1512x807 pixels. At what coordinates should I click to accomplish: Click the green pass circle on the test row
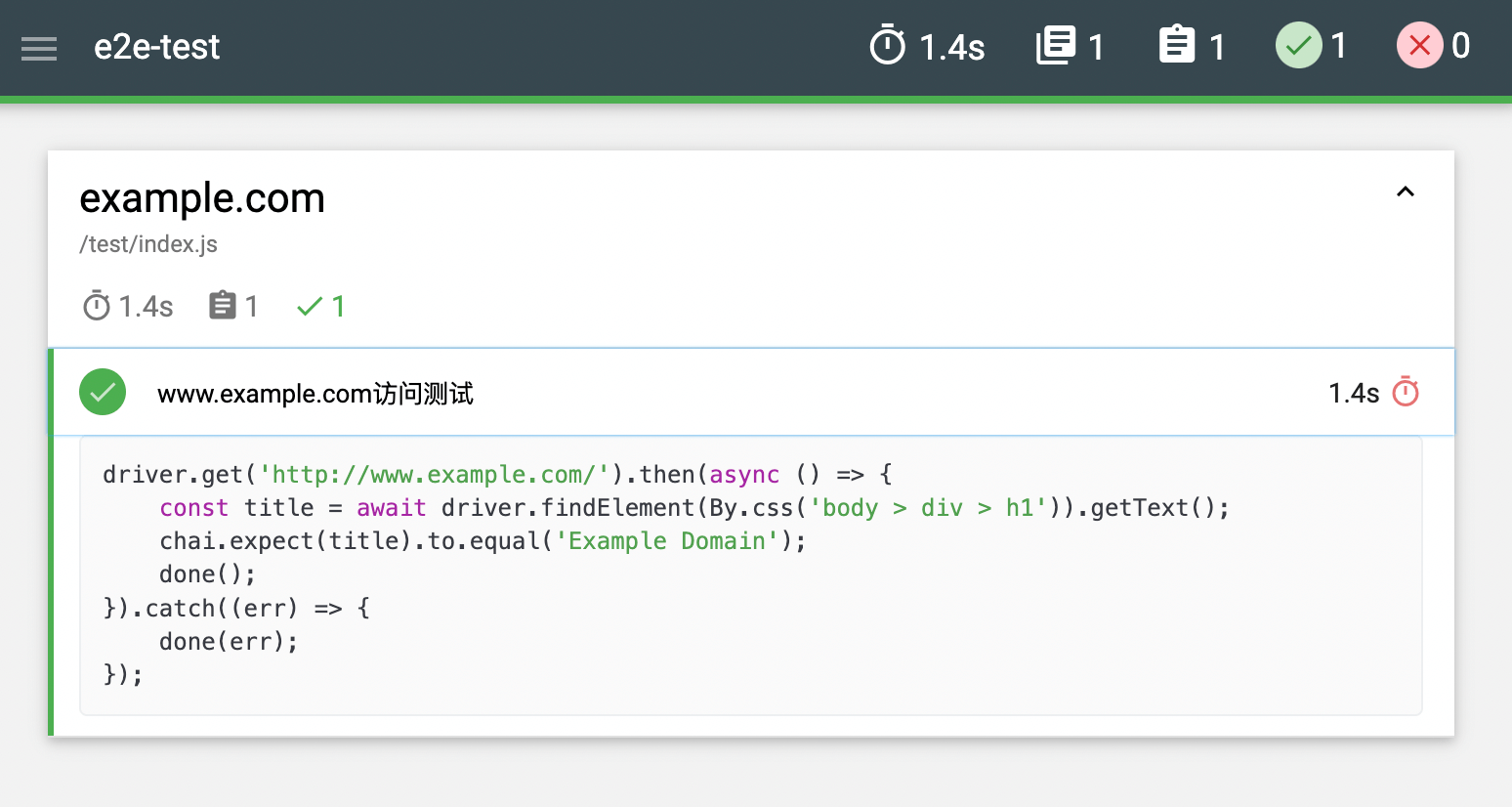click(x=103, y=393)
